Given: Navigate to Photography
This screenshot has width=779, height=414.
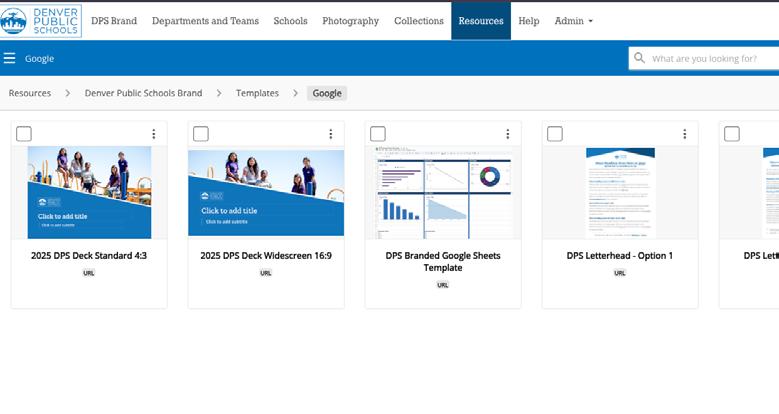Looking at the screenshot, I should click(350, 21).
